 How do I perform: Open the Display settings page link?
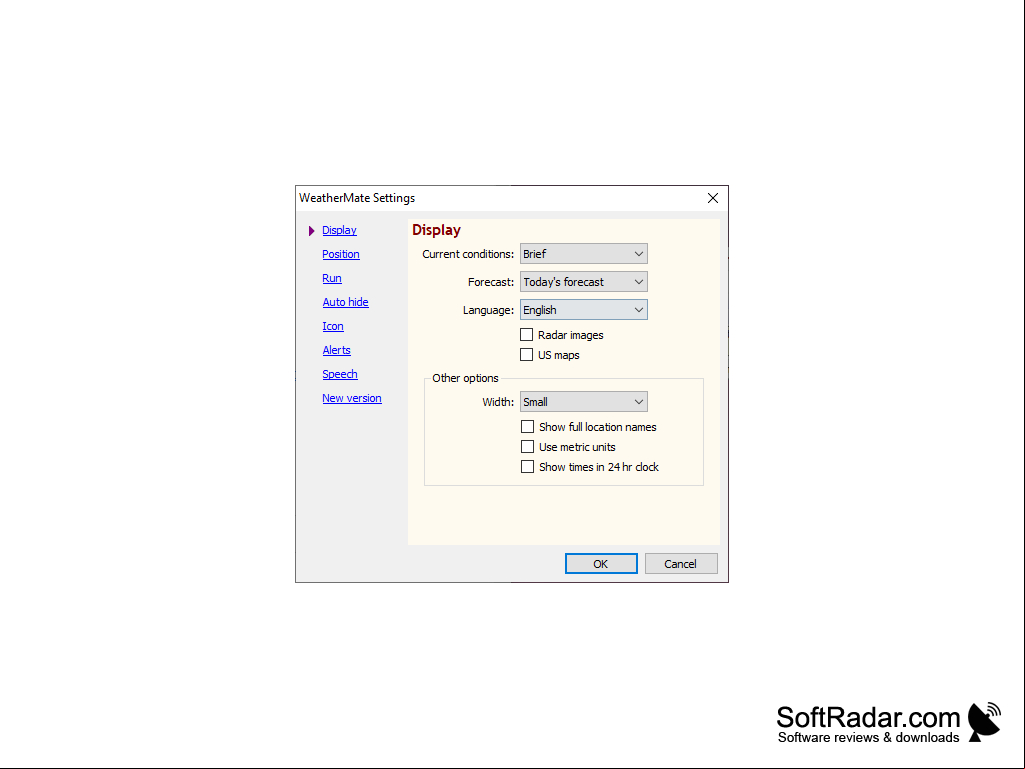[x=339, y=230]
